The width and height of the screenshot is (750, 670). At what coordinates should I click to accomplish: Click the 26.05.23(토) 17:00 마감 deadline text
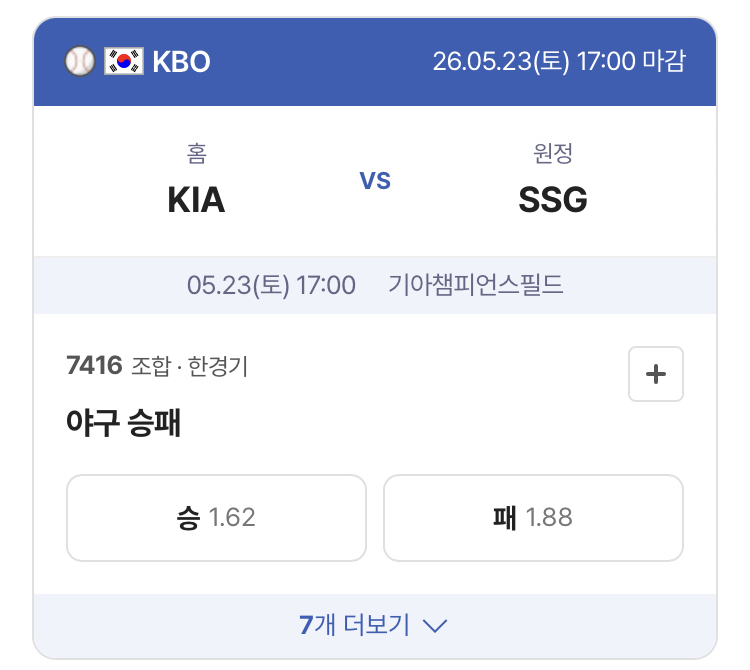tap(559, 61)
